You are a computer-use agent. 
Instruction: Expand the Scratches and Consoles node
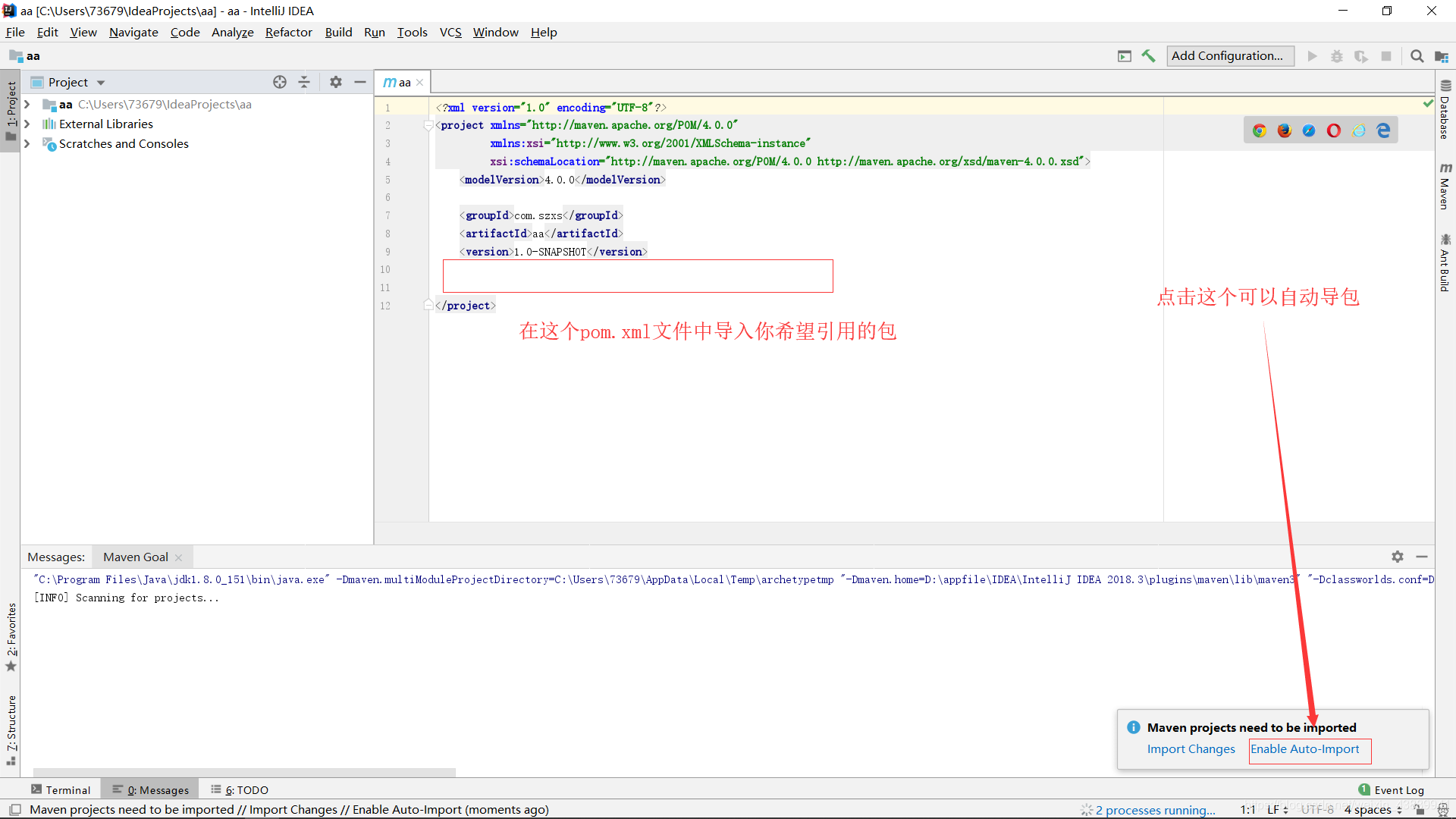pos(27,143)
